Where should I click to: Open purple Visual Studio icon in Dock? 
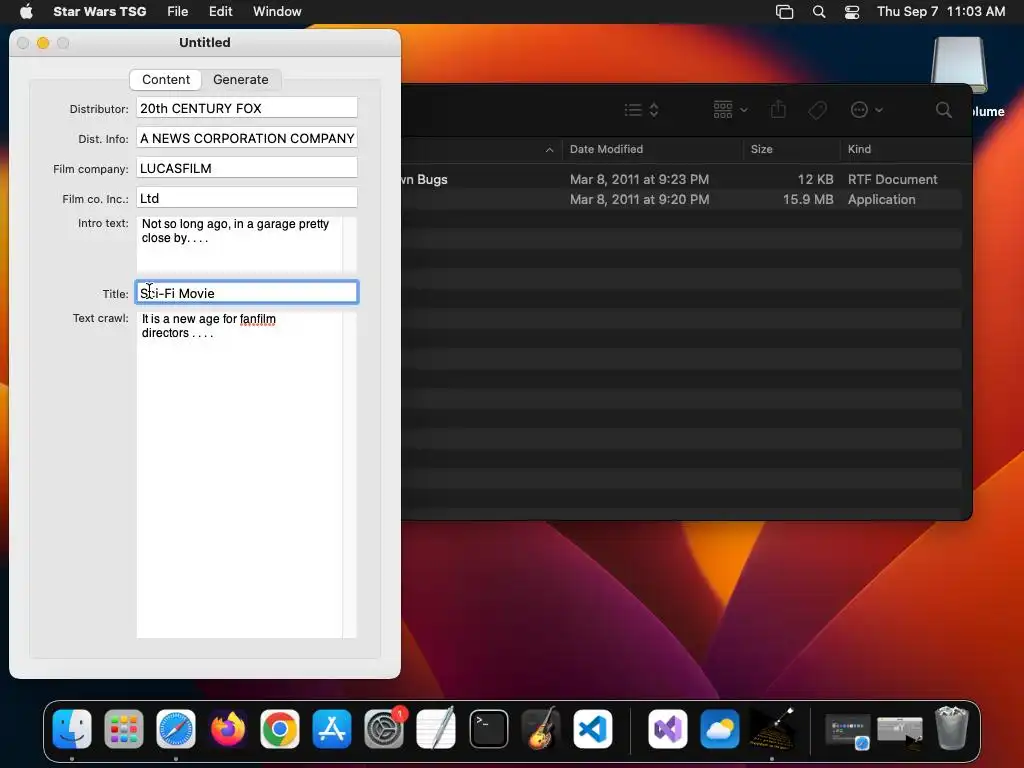click(x=667, y=728)
